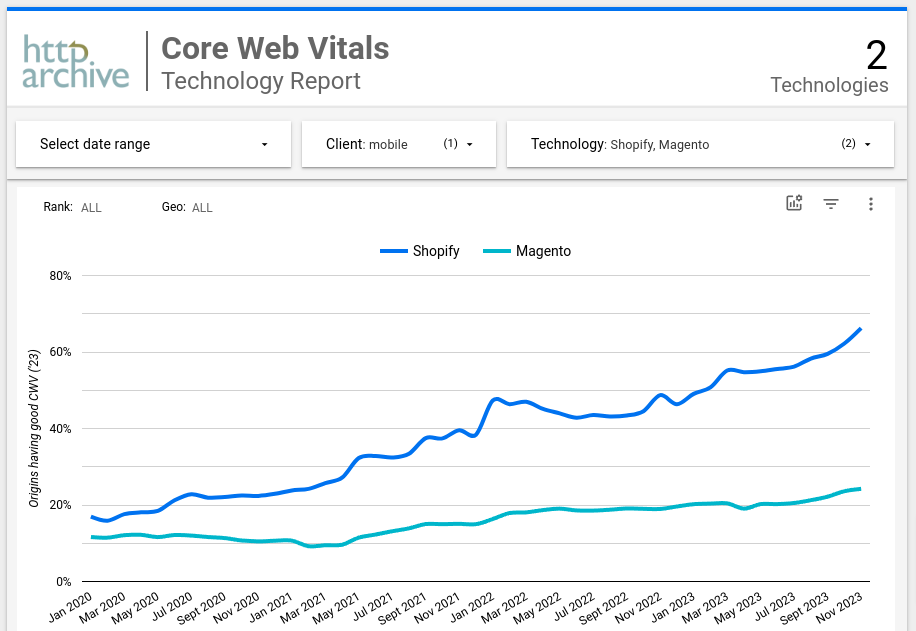Open the chart three-dot more options menu

[870, 203]
